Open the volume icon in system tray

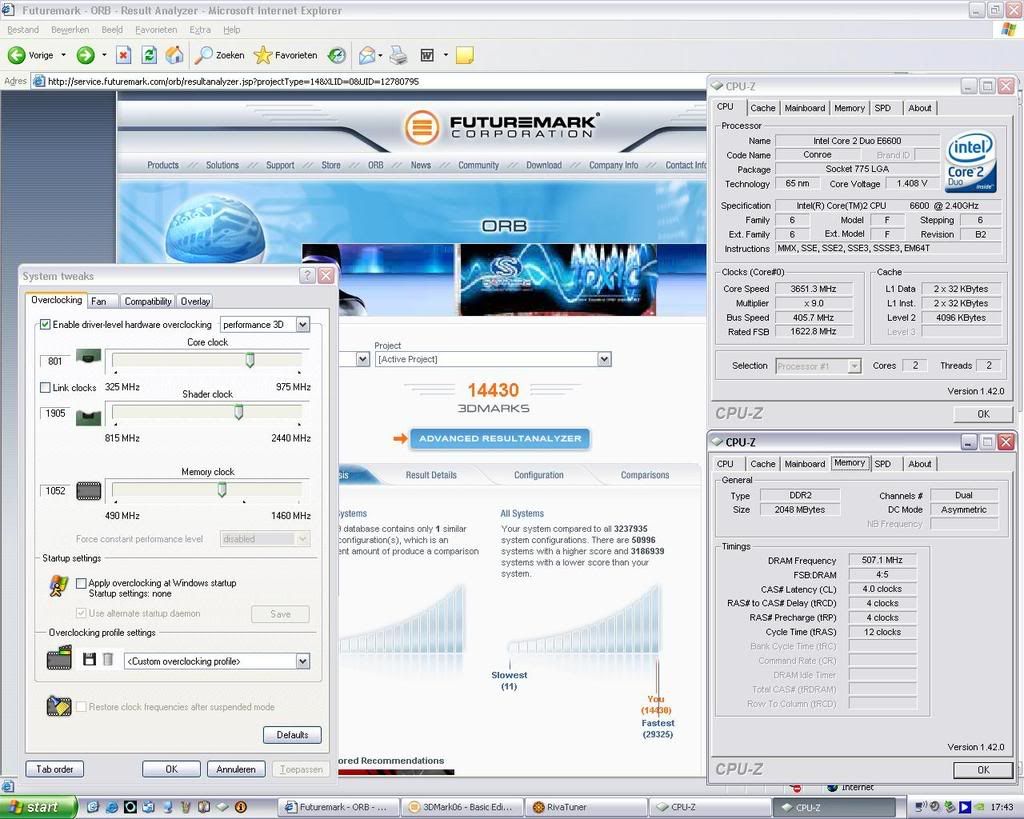pyautogui.click(x=934, y=807)
